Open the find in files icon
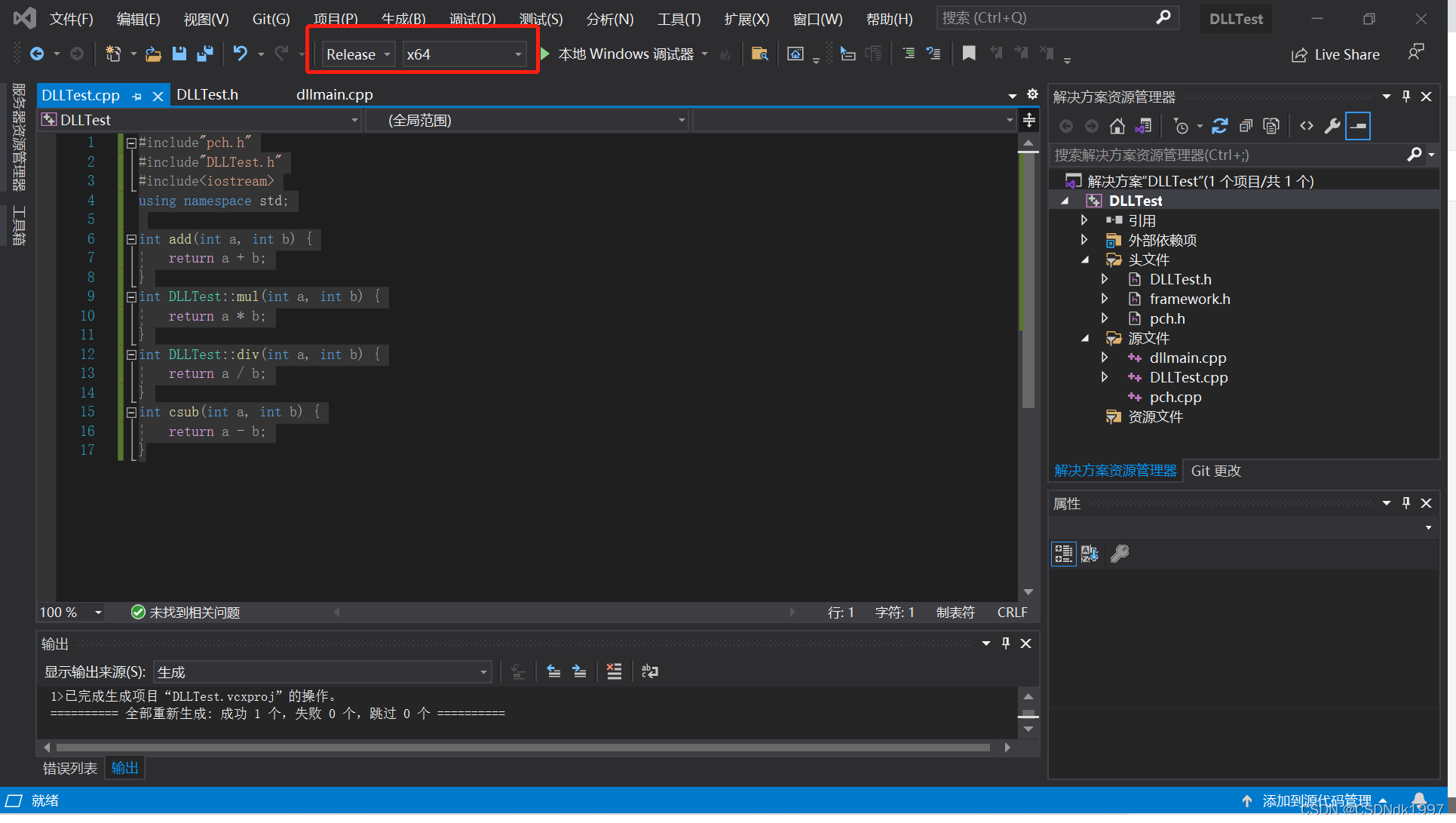1456x823 pixels. pyautogui.click(x=759, y=54)
